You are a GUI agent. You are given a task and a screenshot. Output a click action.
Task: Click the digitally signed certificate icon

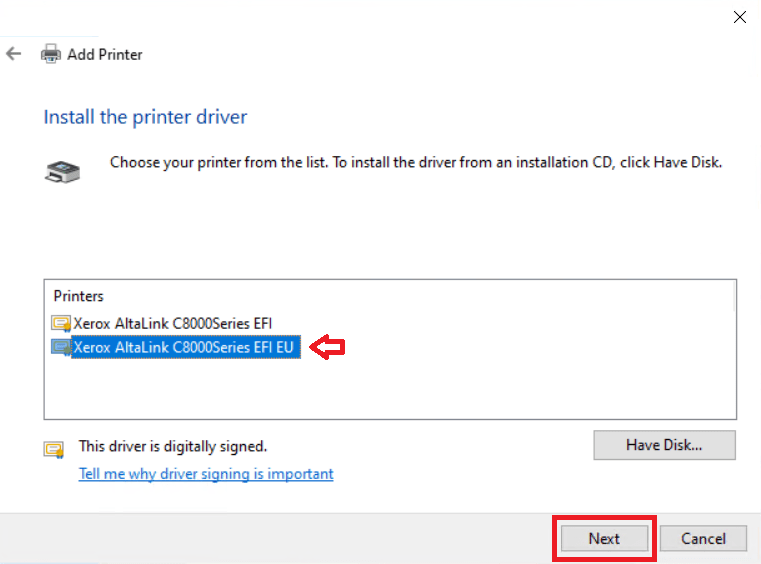tap(53, 449)
